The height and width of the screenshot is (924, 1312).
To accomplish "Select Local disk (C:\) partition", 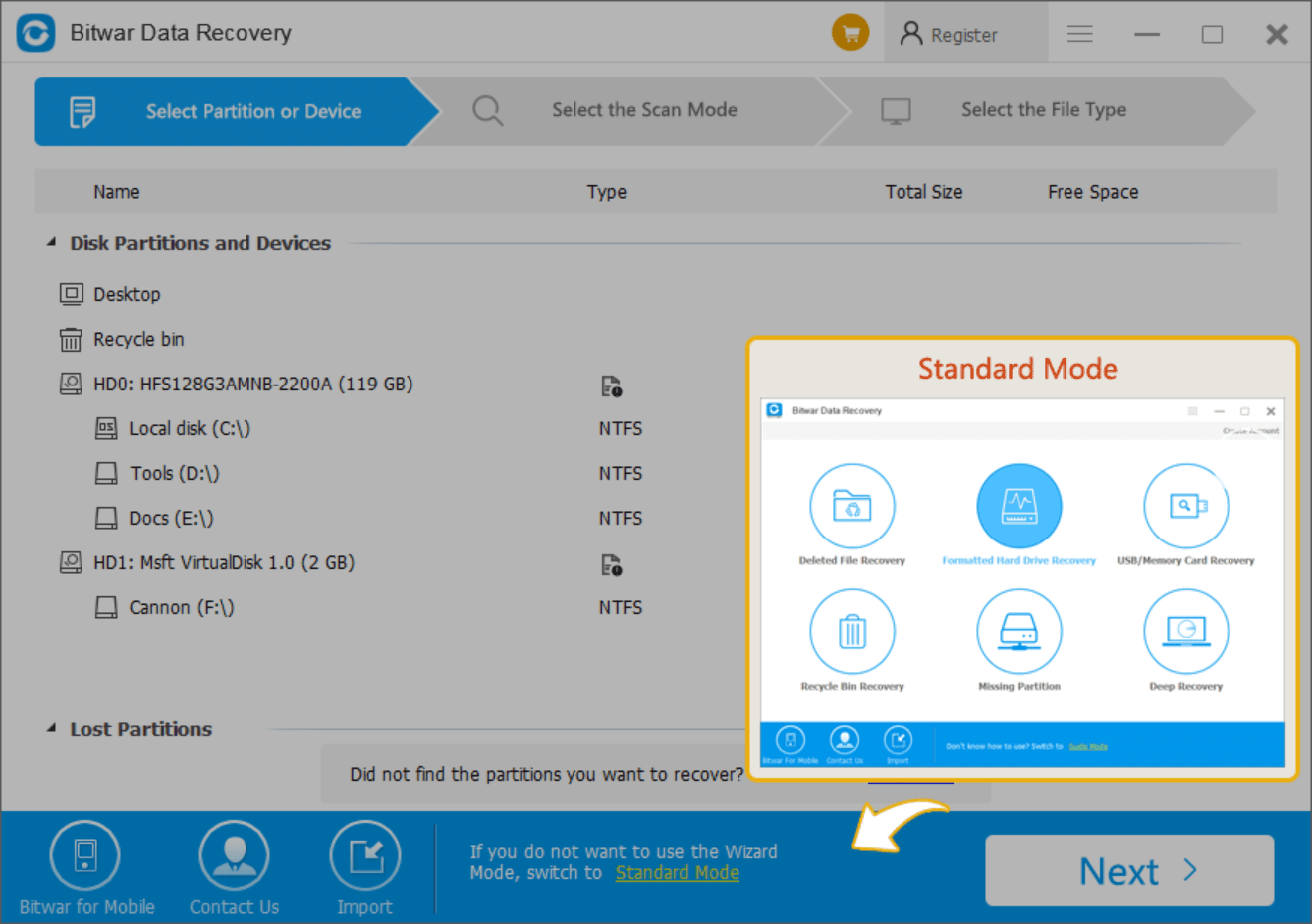I will click(x=189, y=429).
